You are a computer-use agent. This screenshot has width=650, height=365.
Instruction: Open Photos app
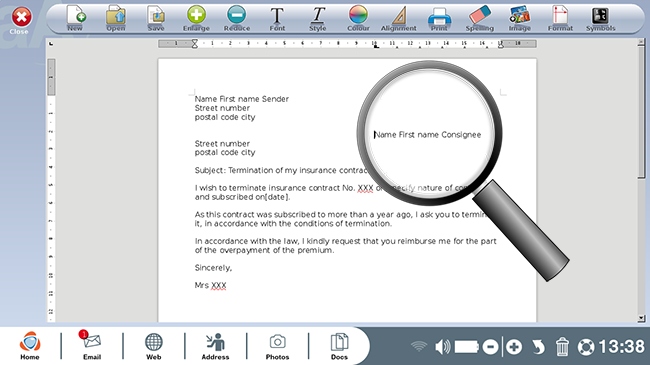(x=277, y=346)
